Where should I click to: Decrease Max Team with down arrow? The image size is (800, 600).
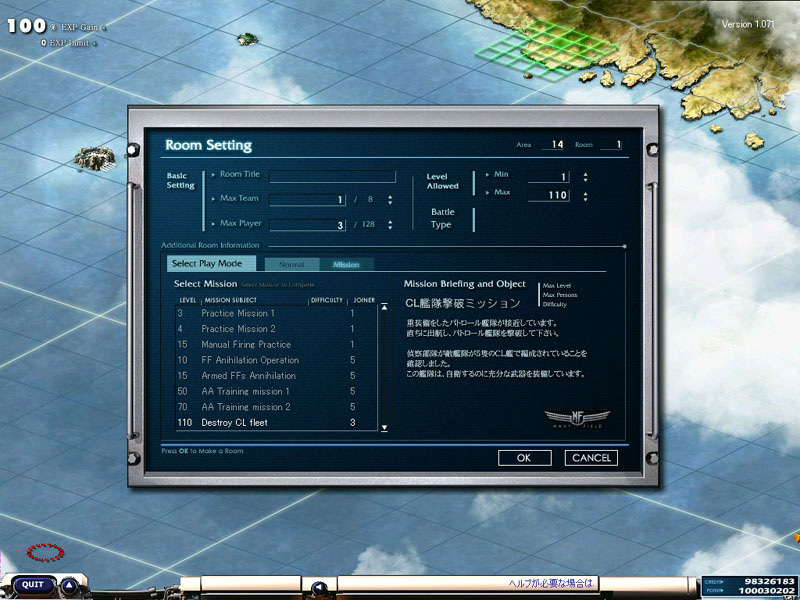click(x=390, y=203)
